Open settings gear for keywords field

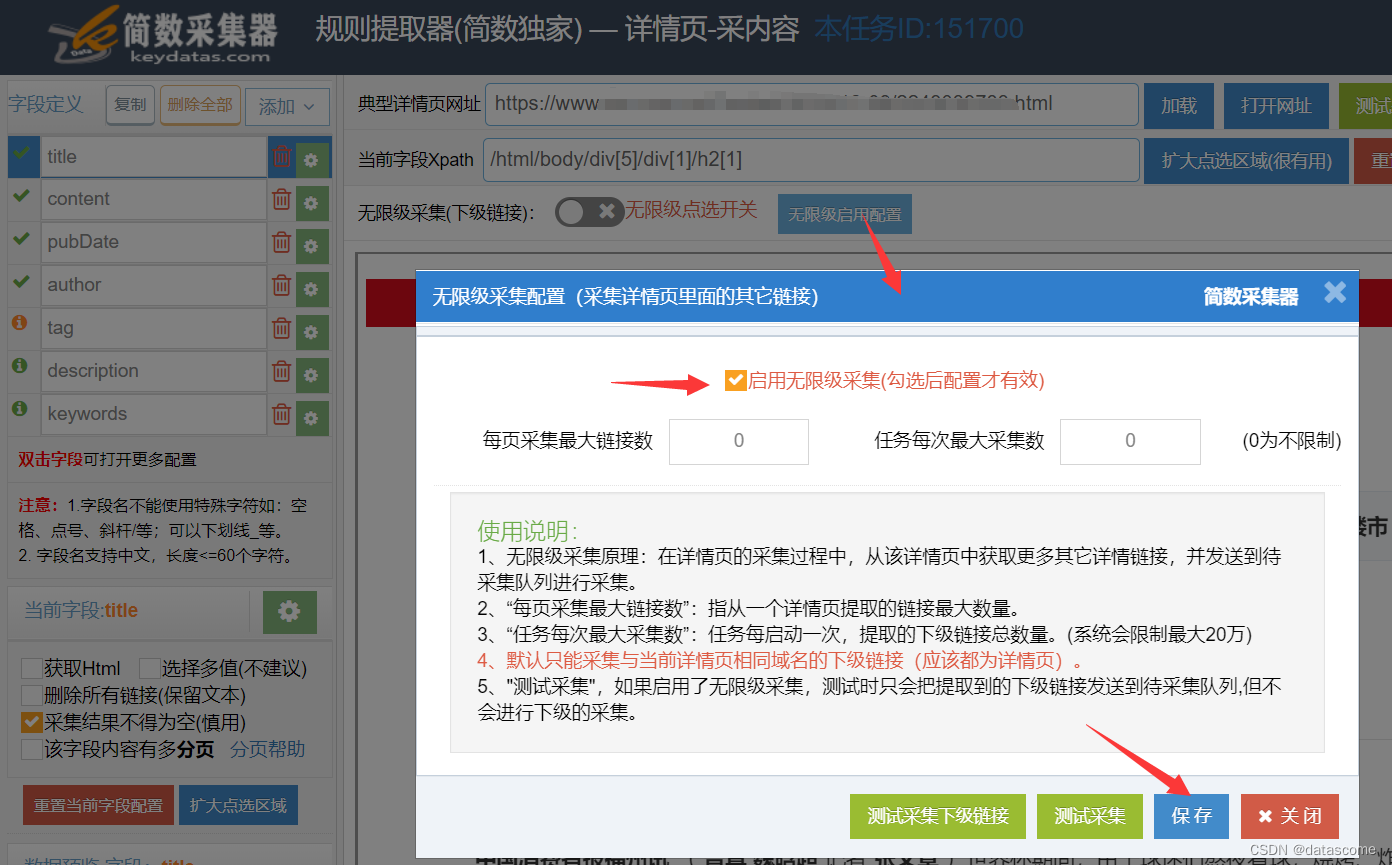312,418
